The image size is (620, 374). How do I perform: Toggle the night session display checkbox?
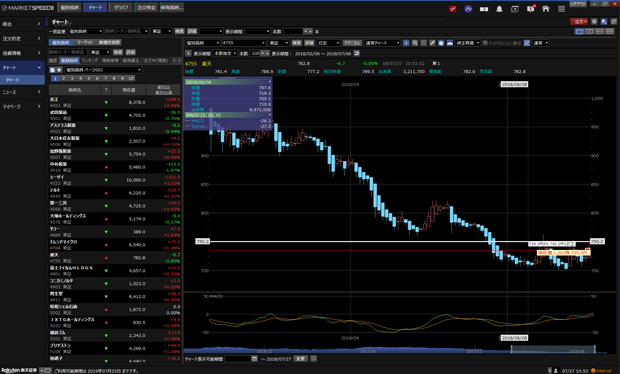coord(485,43)
